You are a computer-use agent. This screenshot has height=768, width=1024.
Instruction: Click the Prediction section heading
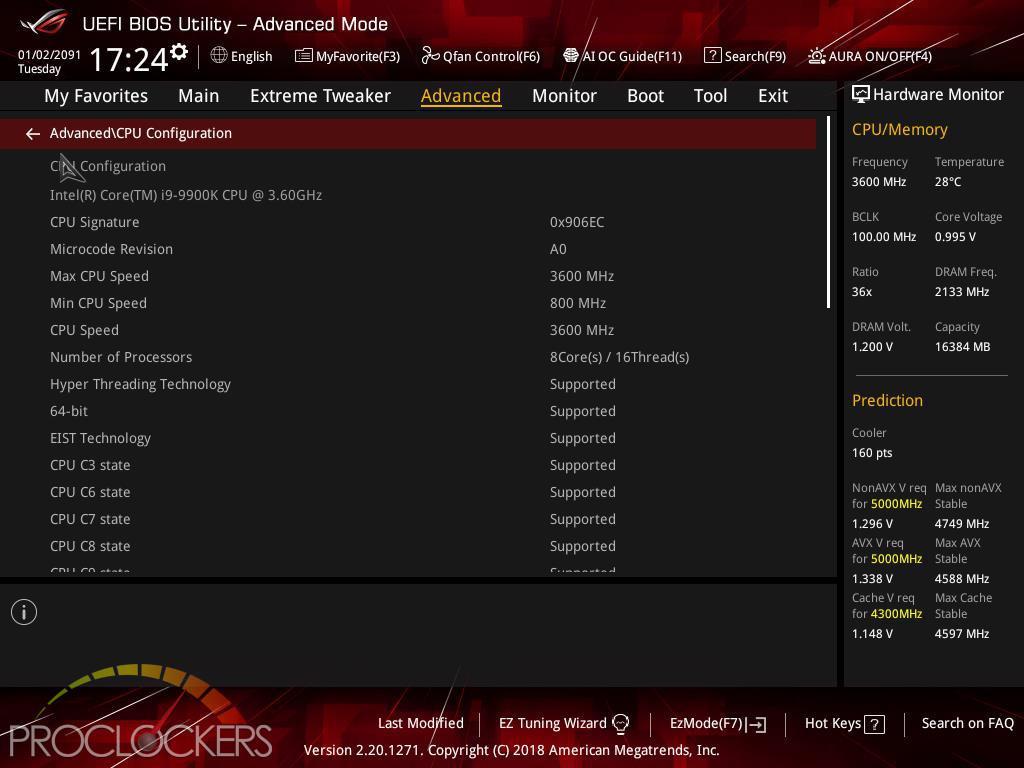(x=888, y=400)
